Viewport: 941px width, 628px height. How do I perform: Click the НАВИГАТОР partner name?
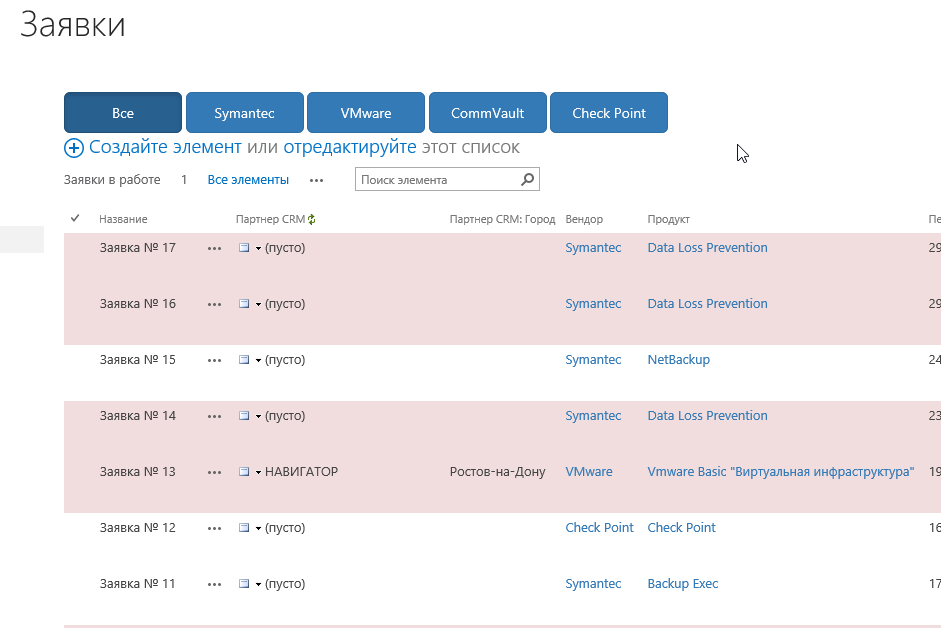pos(301,472)
